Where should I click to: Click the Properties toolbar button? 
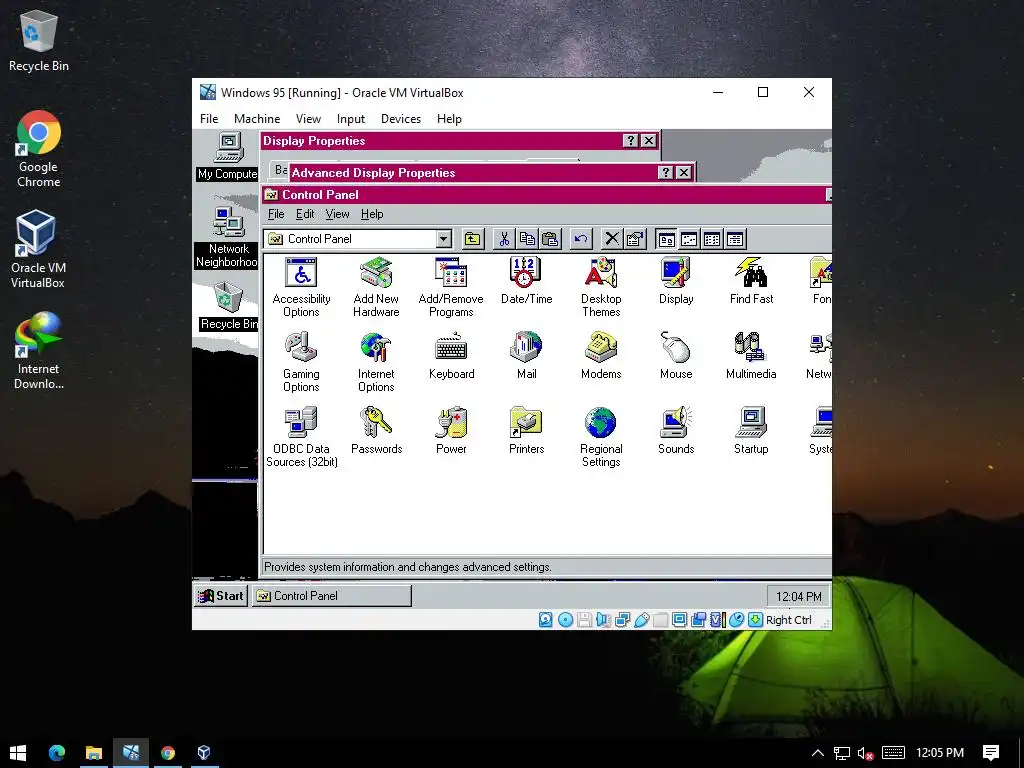pos(635,239)
